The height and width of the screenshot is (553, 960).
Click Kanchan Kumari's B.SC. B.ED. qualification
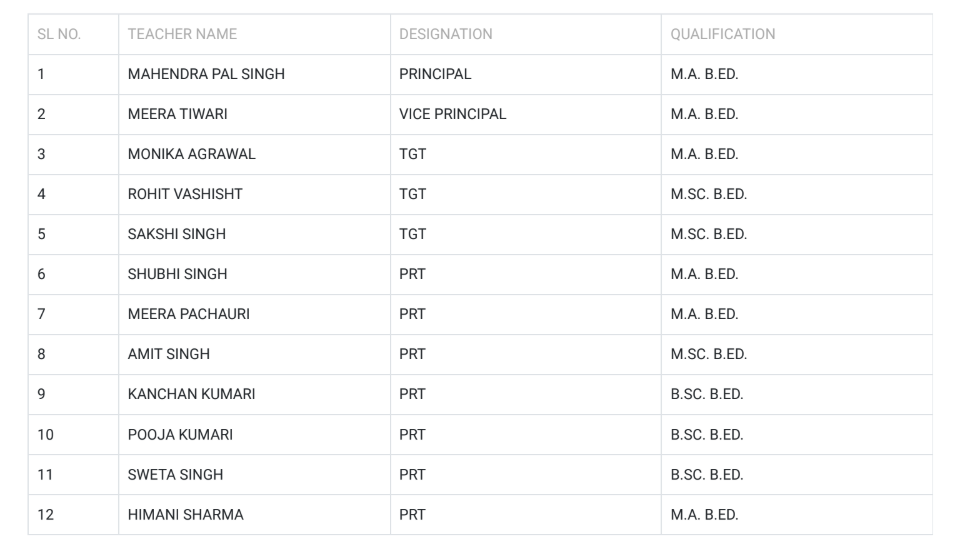(x=706, y=394)
